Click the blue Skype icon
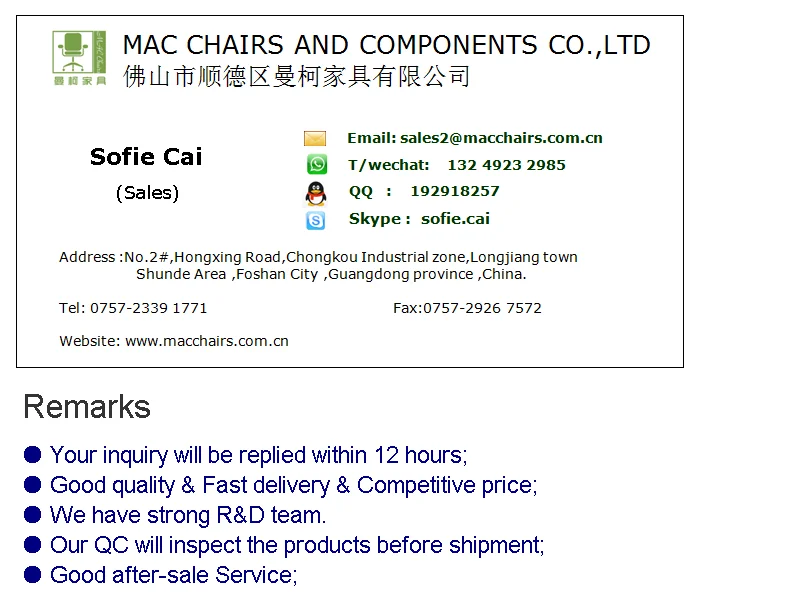This screenshot has width=796, height=613. click(316, 220)
